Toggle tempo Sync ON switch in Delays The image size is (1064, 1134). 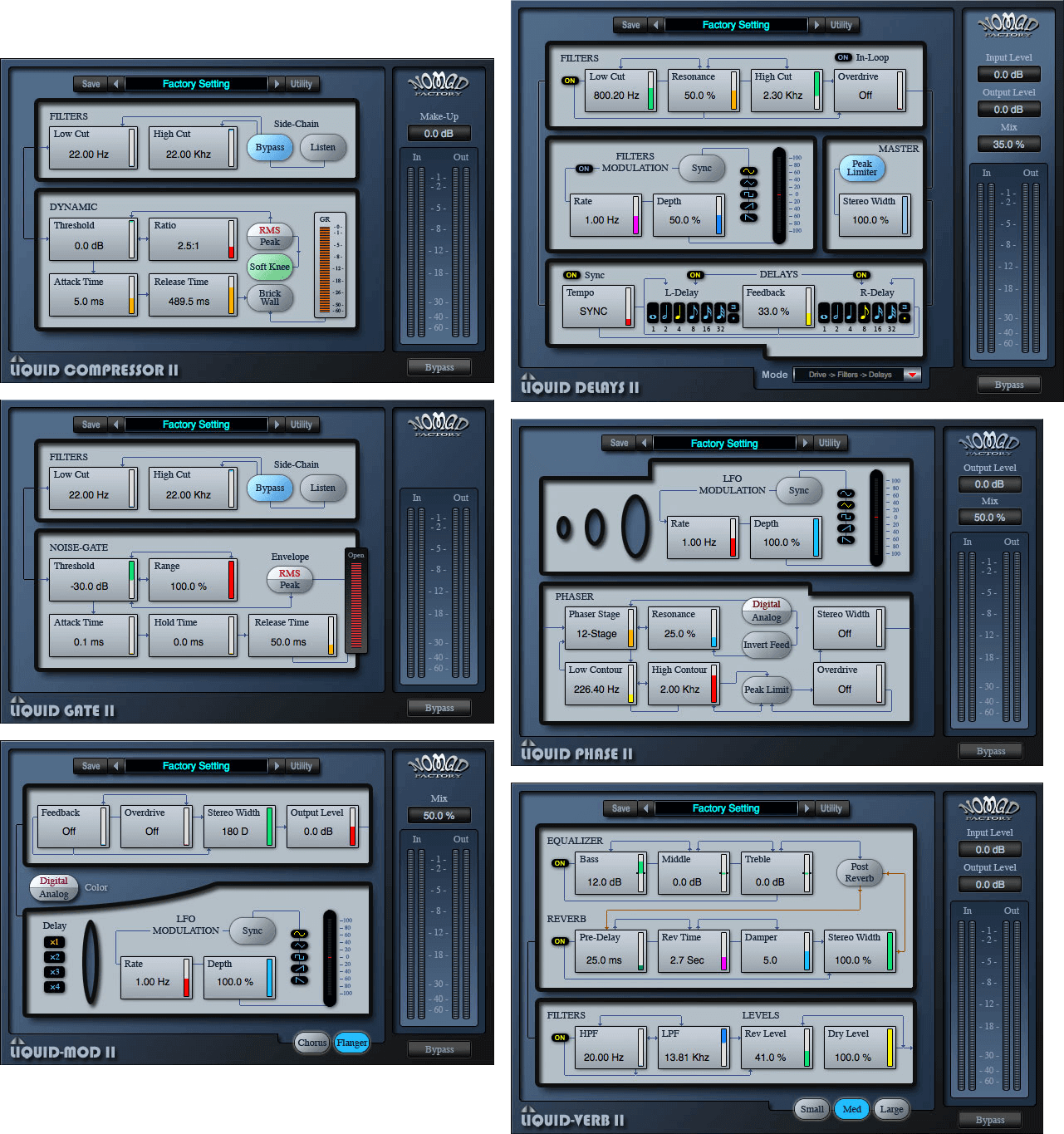tap(571, 275)
